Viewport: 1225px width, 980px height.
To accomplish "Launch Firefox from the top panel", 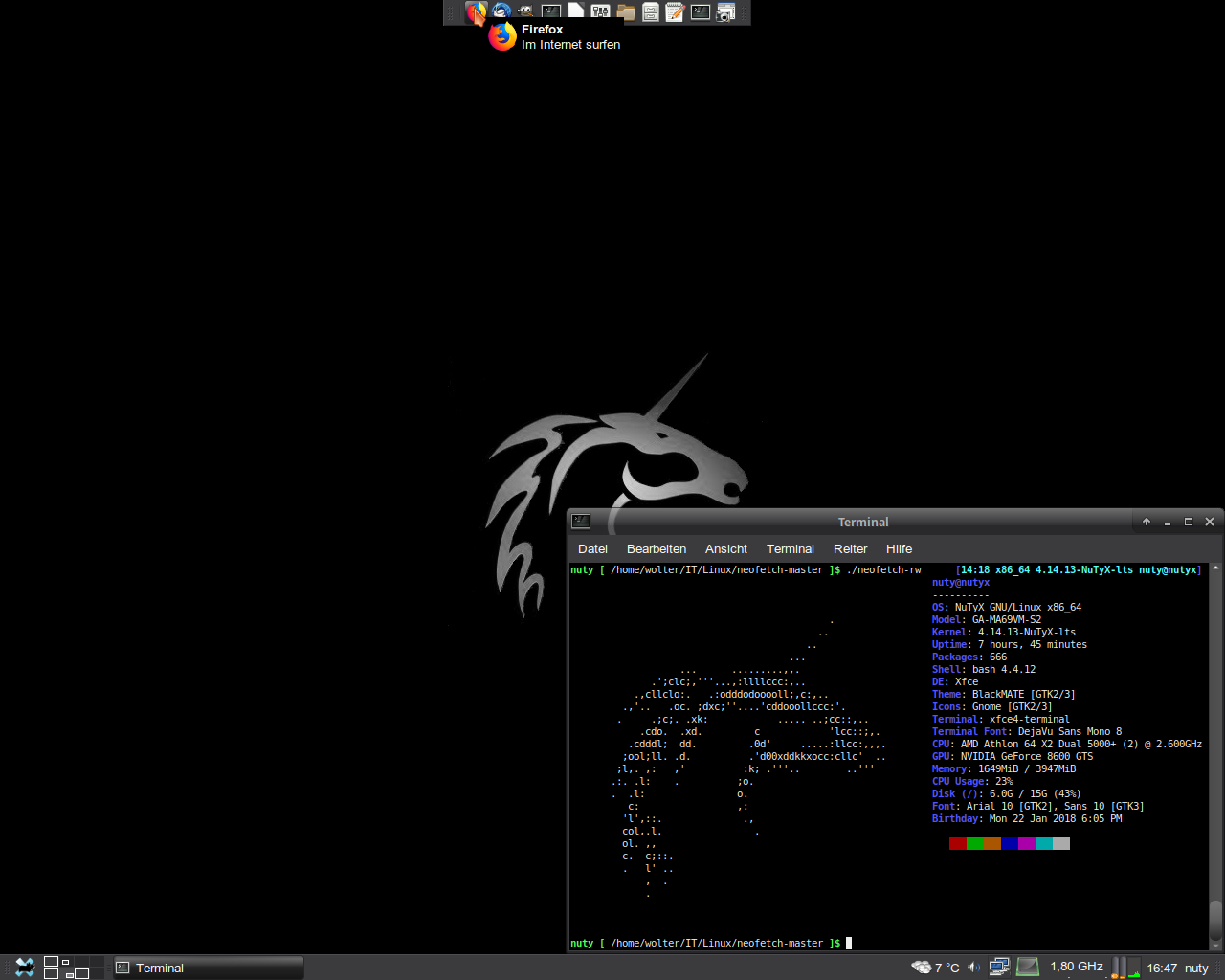I will tap(476, 11).
